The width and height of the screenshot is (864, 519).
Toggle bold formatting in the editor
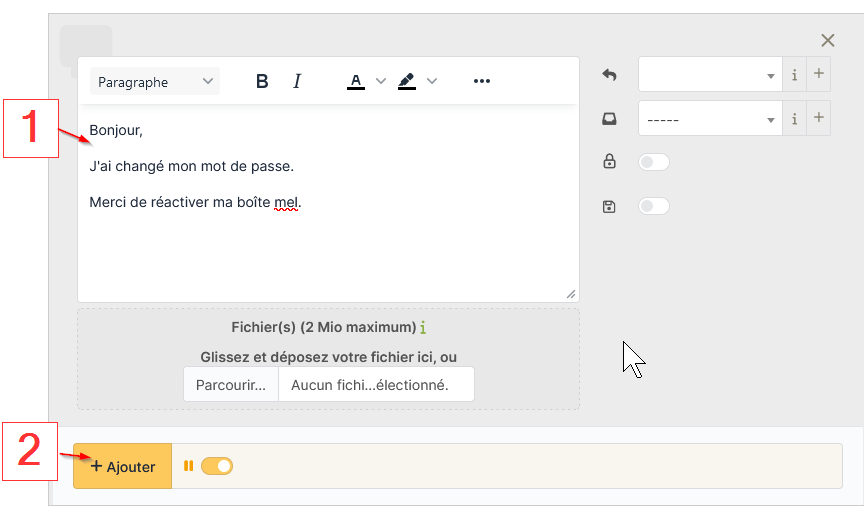[x=262, y=82]
